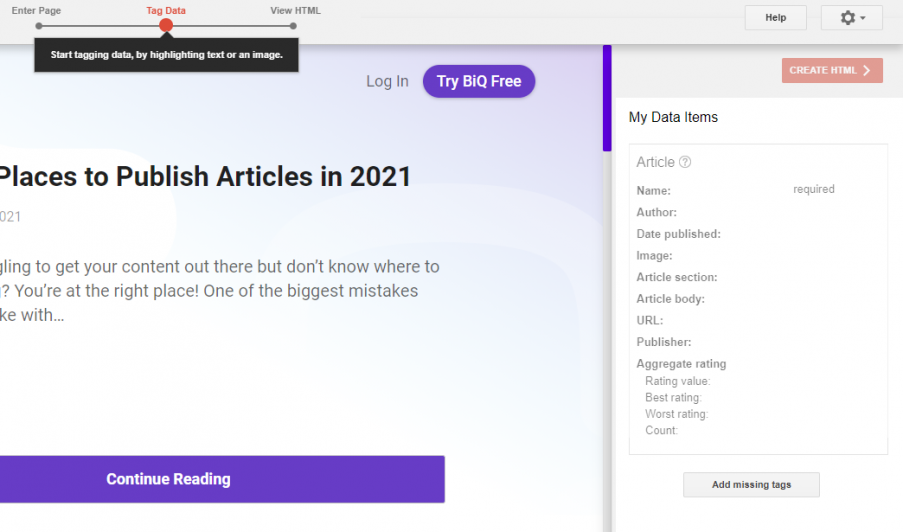Image resolution: width=903 pixels, height=532 pixels.
Task: Select the View HTML step label
Action: point(295,10)
